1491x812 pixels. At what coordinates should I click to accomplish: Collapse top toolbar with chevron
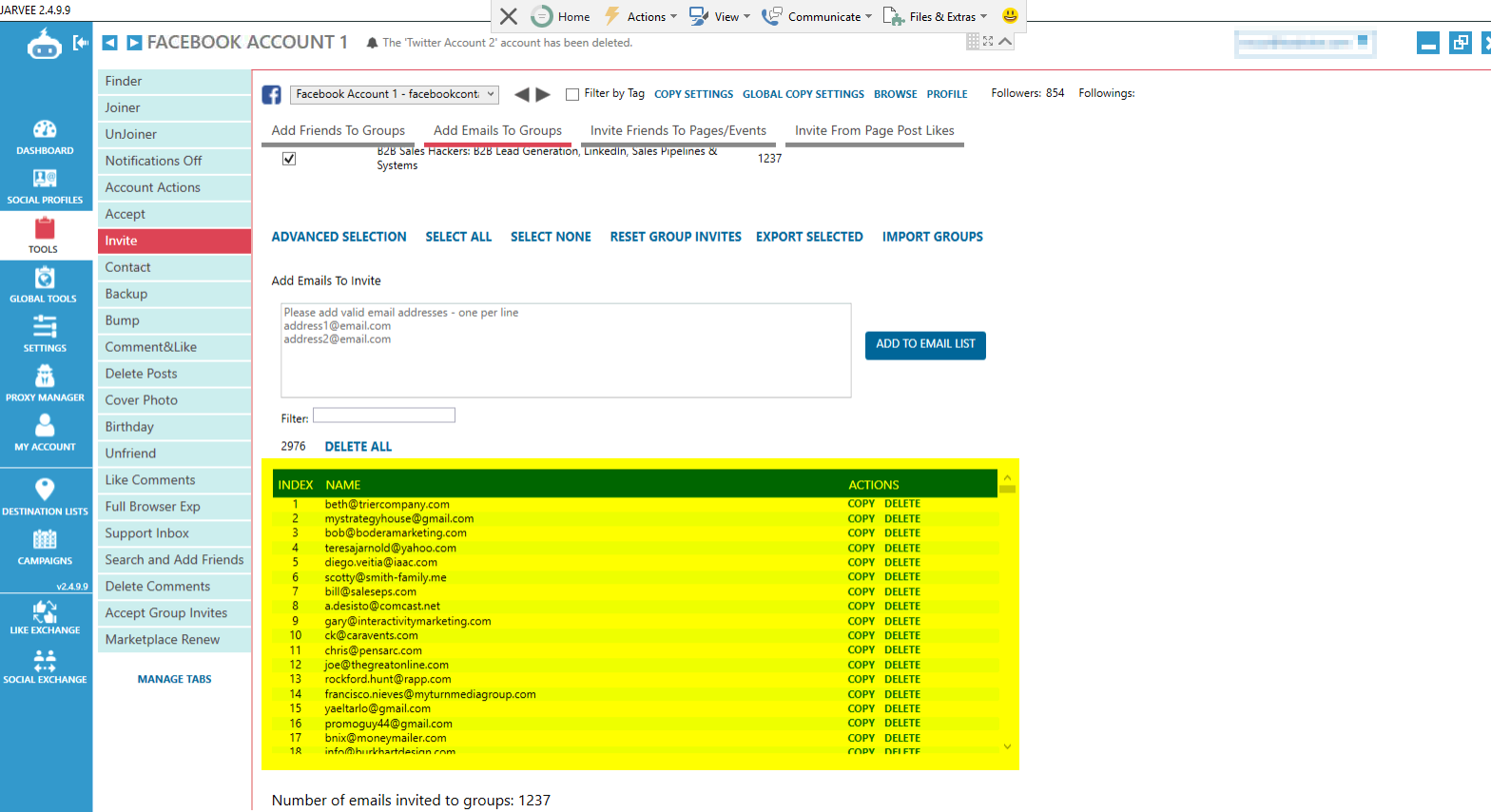tap(1005, 41)
